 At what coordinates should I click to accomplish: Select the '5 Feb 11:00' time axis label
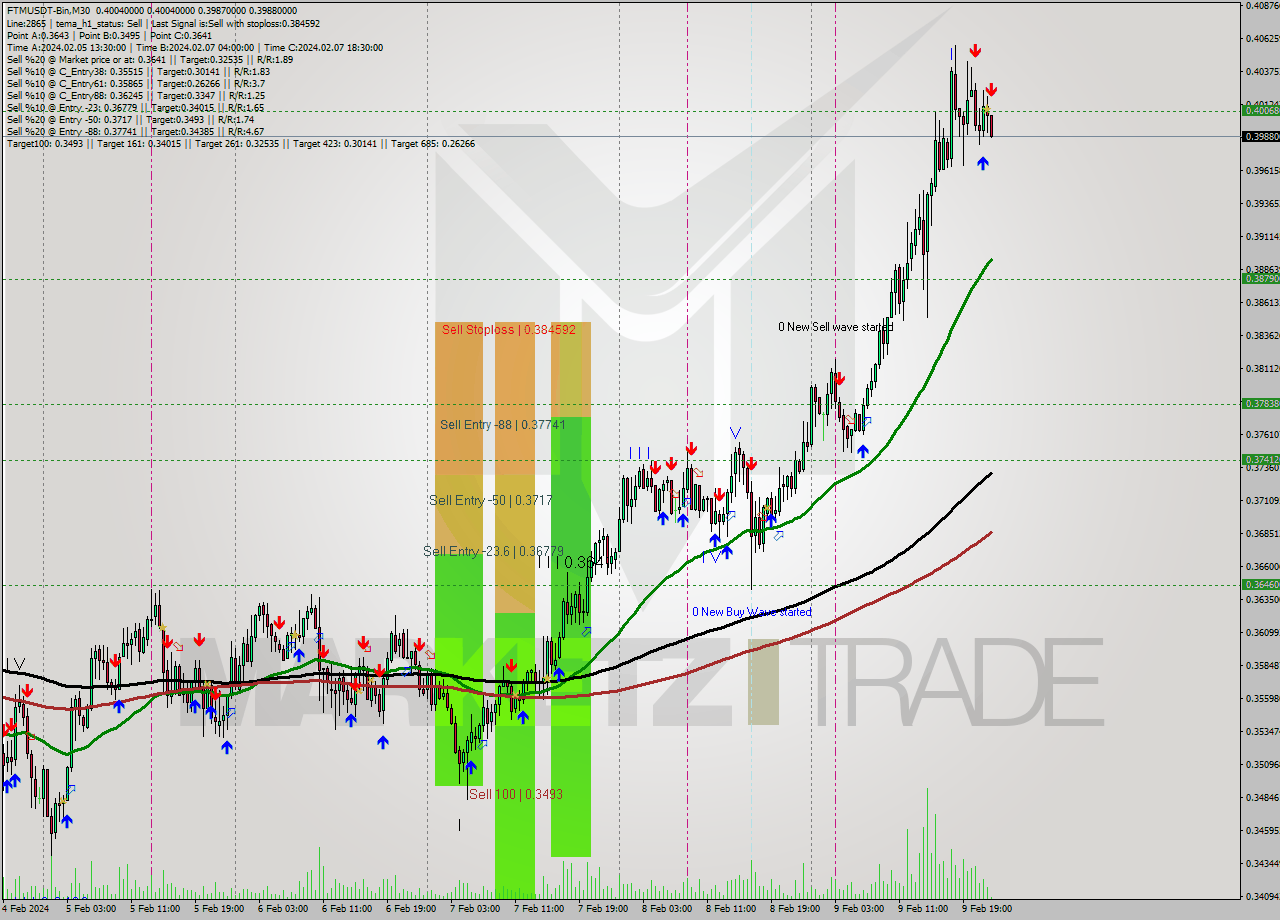click(155, 910)
